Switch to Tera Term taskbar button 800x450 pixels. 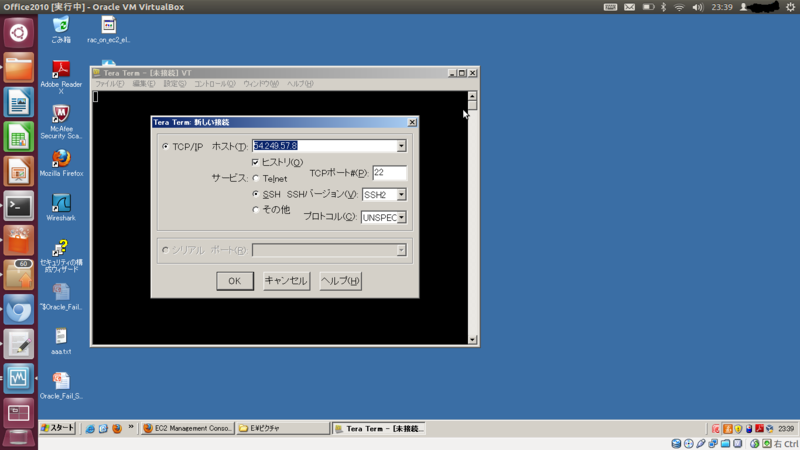[x=380, y=429]
